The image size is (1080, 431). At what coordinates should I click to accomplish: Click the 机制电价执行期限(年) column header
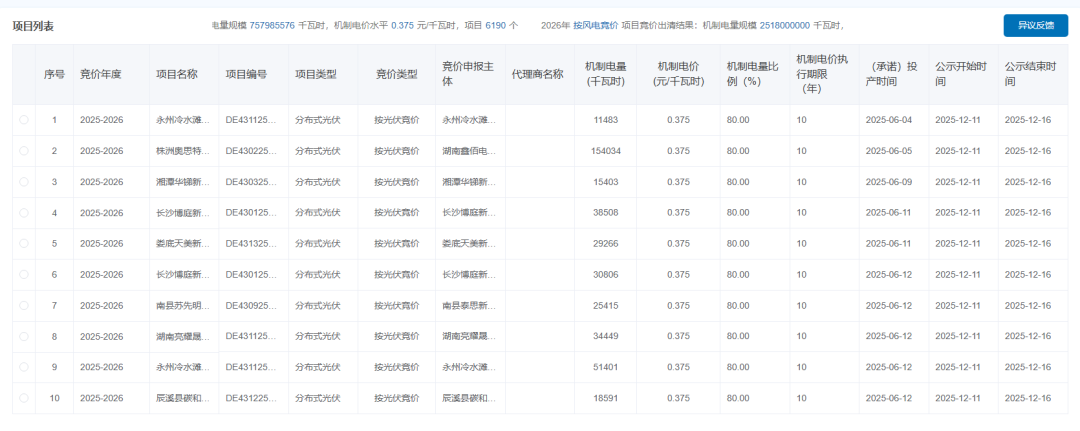point(822,74)
